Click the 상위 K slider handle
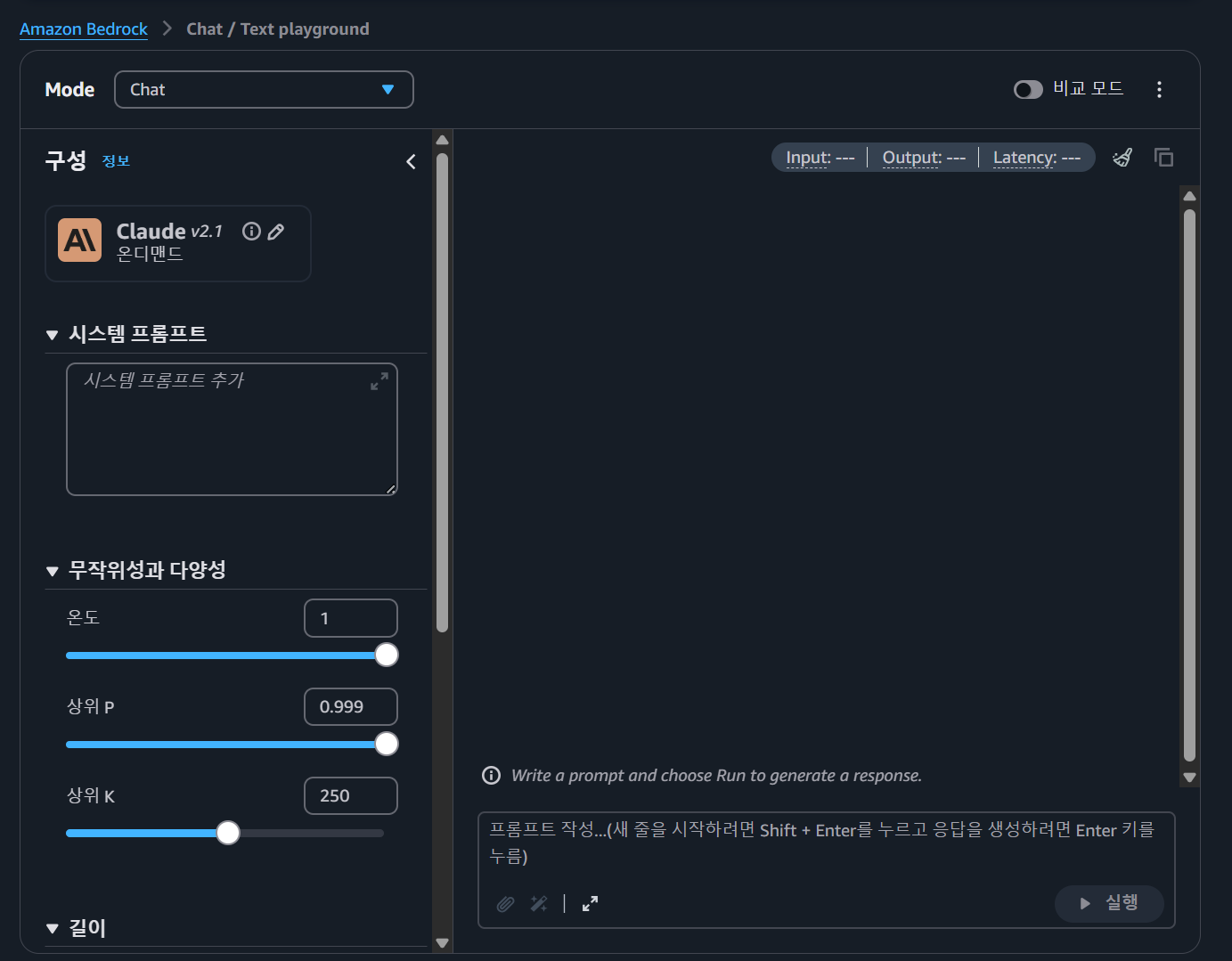Screen dimensions: 1232x961 228,833
